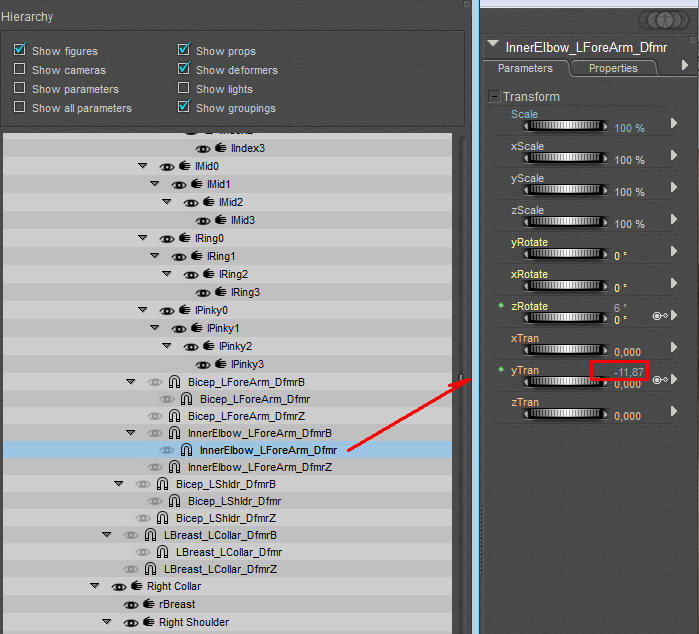
Task: Enable the Show cameras checkbox
Action: (x=19, y=69)
